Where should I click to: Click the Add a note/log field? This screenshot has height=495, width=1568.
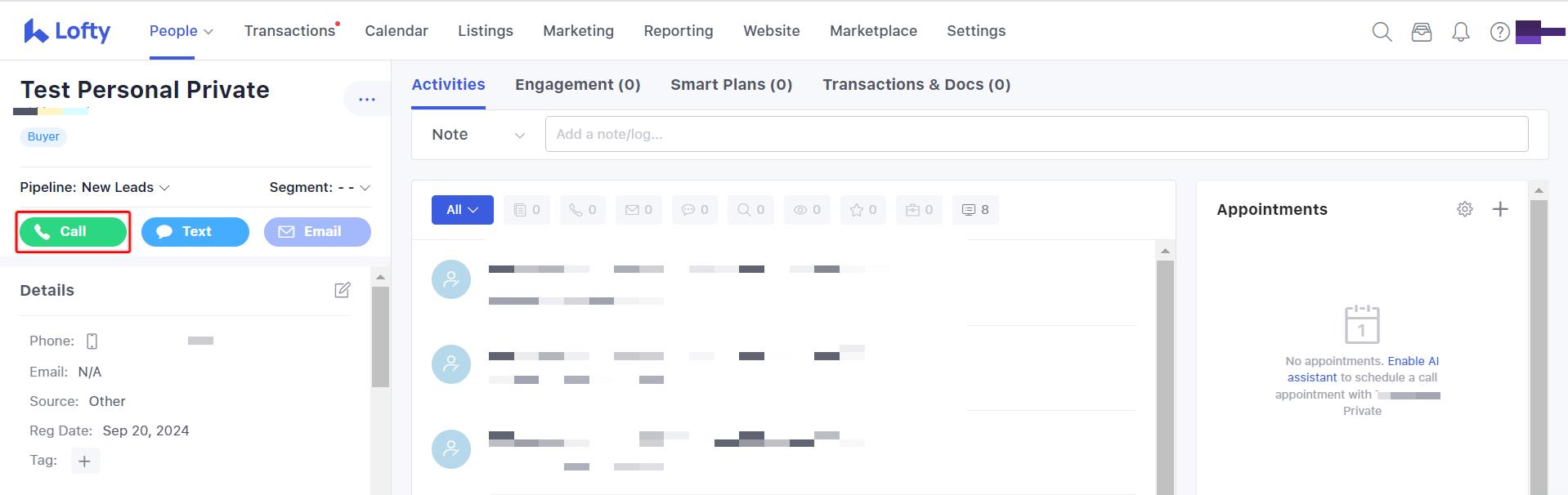[x=1036, y=134]
